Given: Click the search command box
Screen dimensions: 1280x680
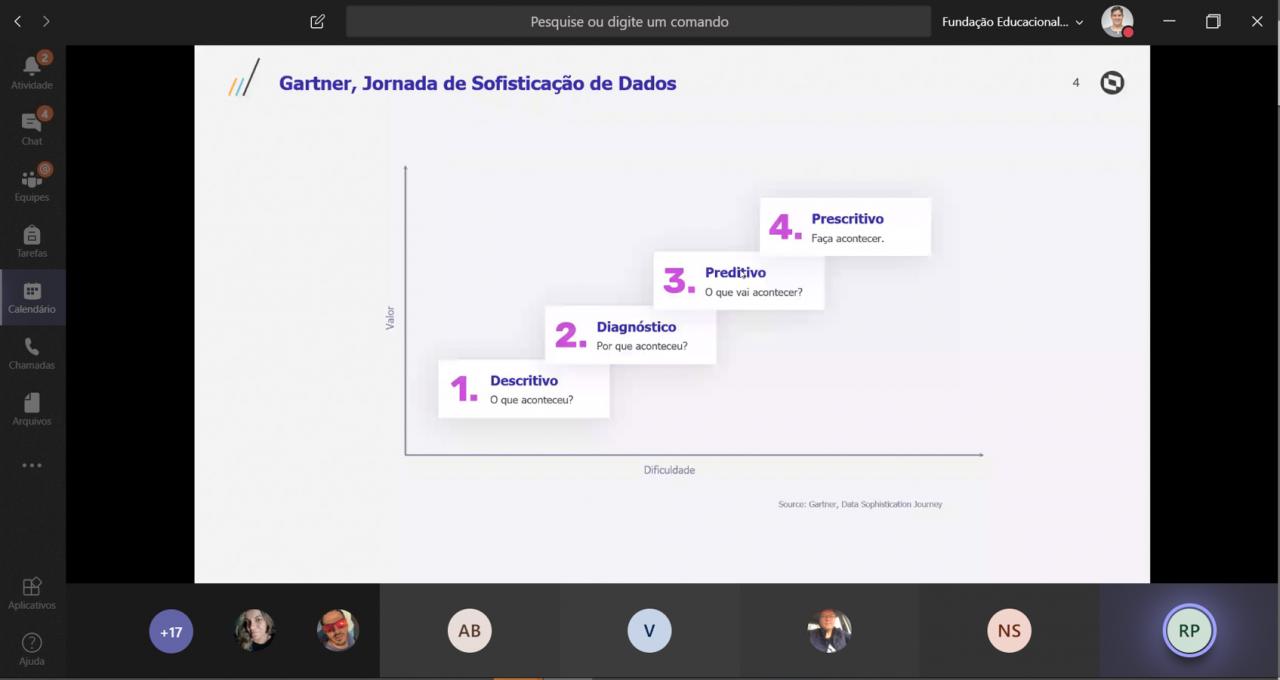Looking at the screenshot, I should coord(638,21).
